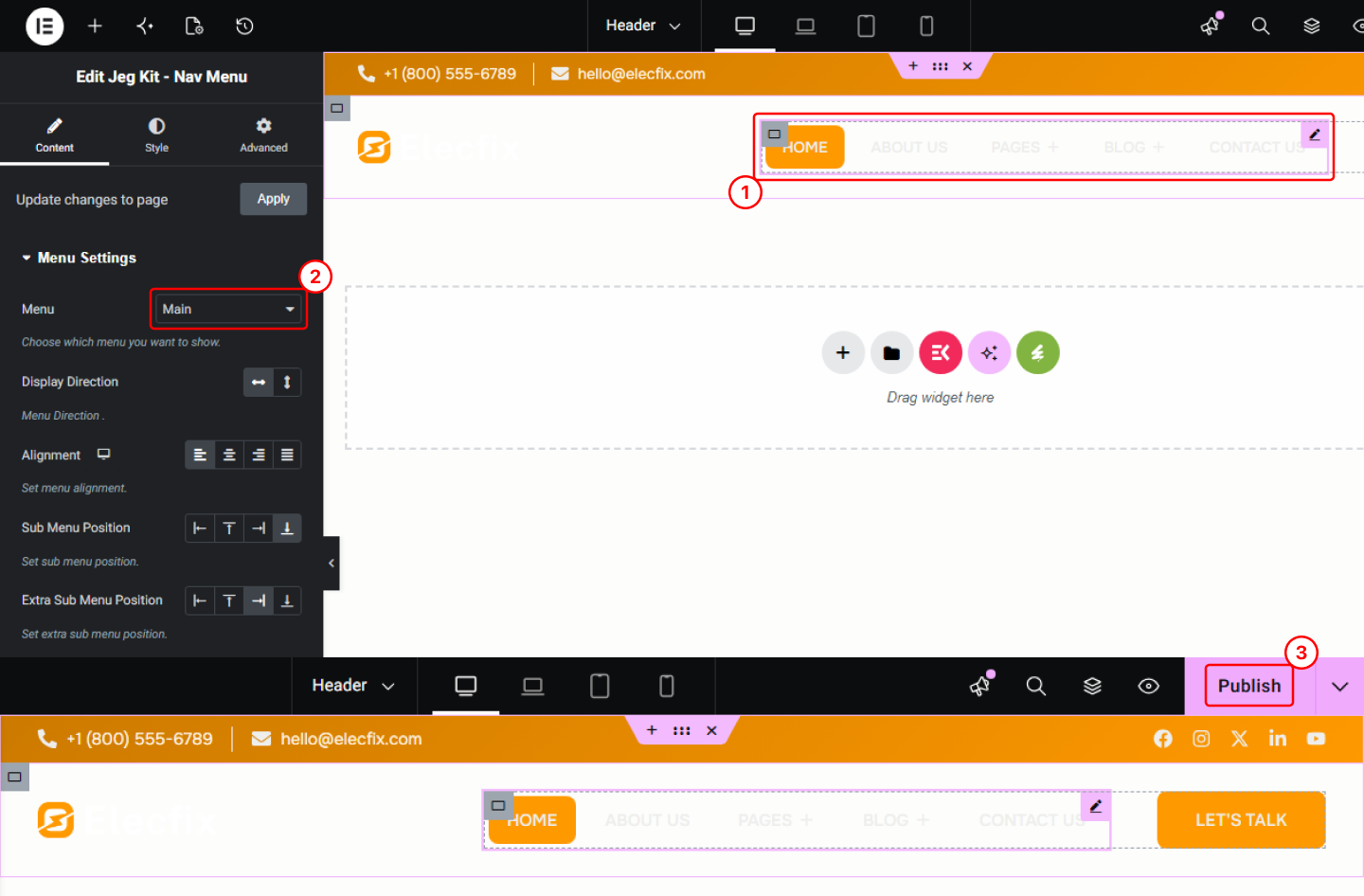The image size is (1364, 896).
Task: Open document settings icon left of History
Action: pyautogui.click(x=194, y=27)
